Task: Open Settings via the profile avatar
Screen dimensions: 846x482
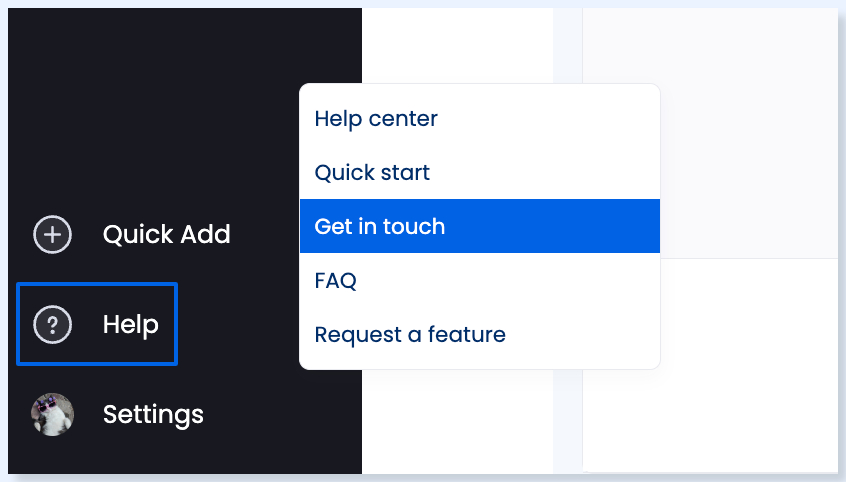Action: pos(53,414)
